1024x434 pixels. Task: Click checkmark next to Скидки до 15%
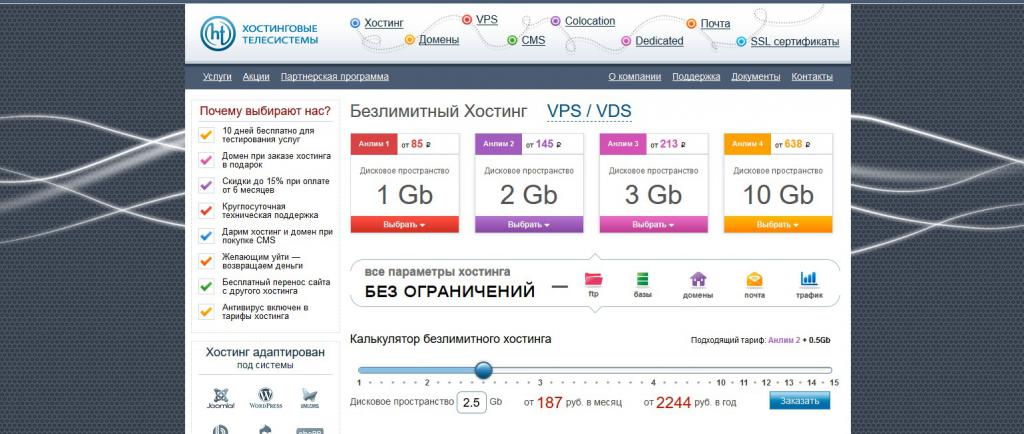(x=206, y=185)
